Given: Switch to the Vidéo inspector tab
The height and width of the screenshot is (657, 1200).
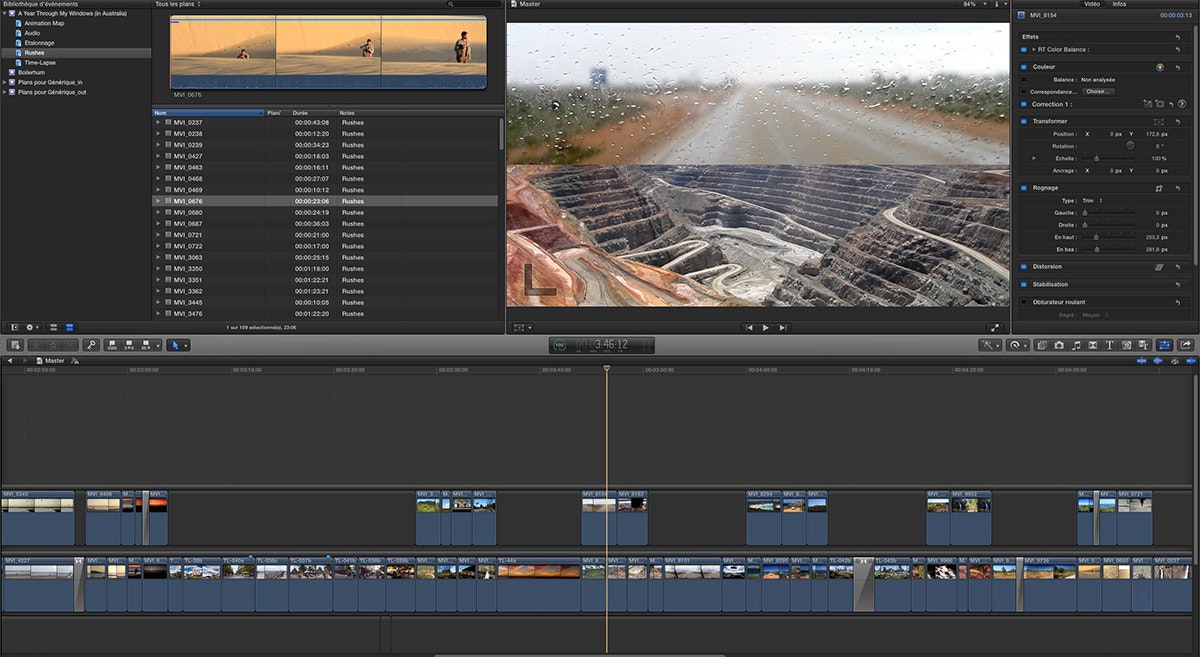Looking at the screenshot, I should tap(1092, 4).
